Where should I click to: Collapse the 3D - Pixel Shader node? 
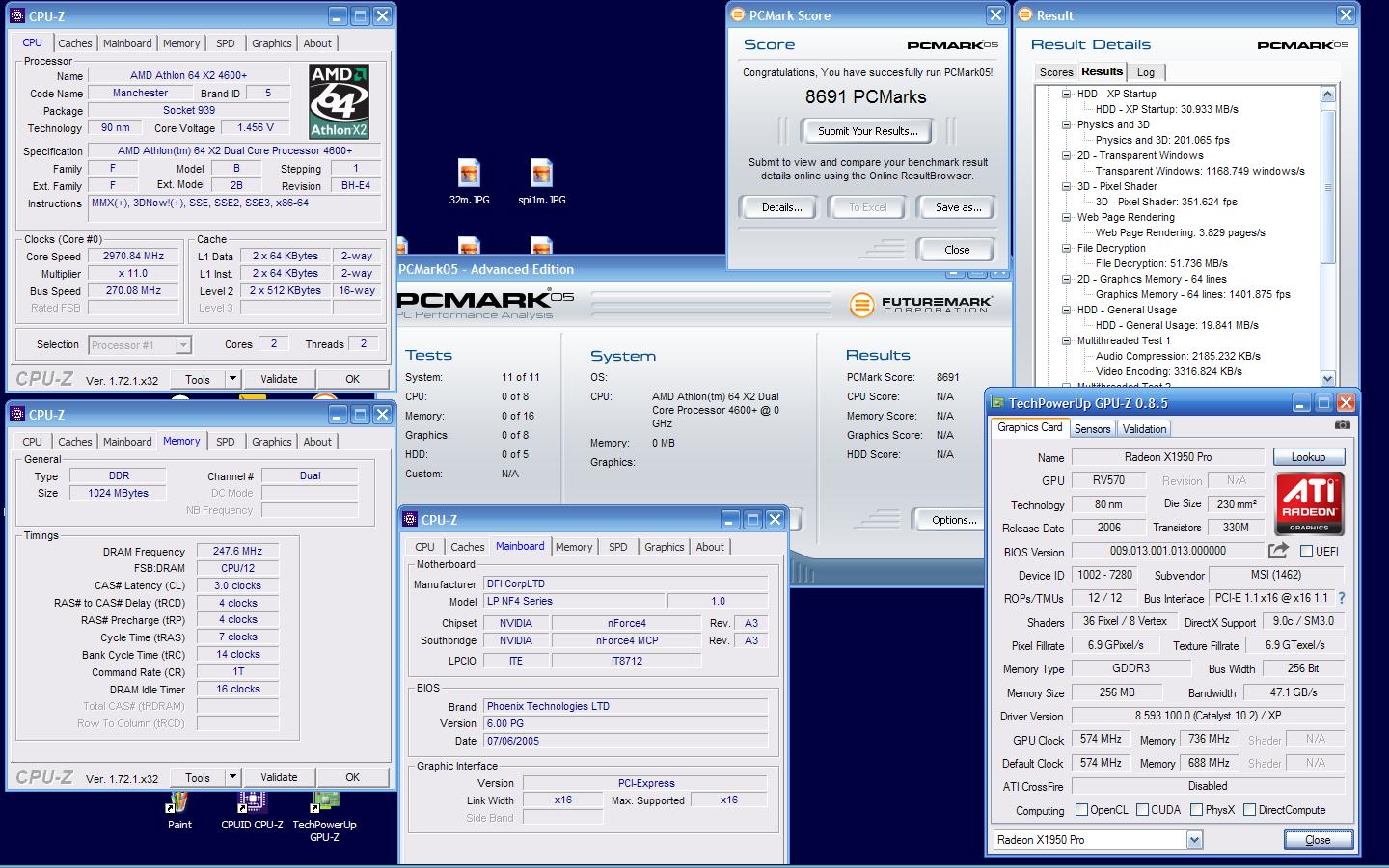(1066, 186)
